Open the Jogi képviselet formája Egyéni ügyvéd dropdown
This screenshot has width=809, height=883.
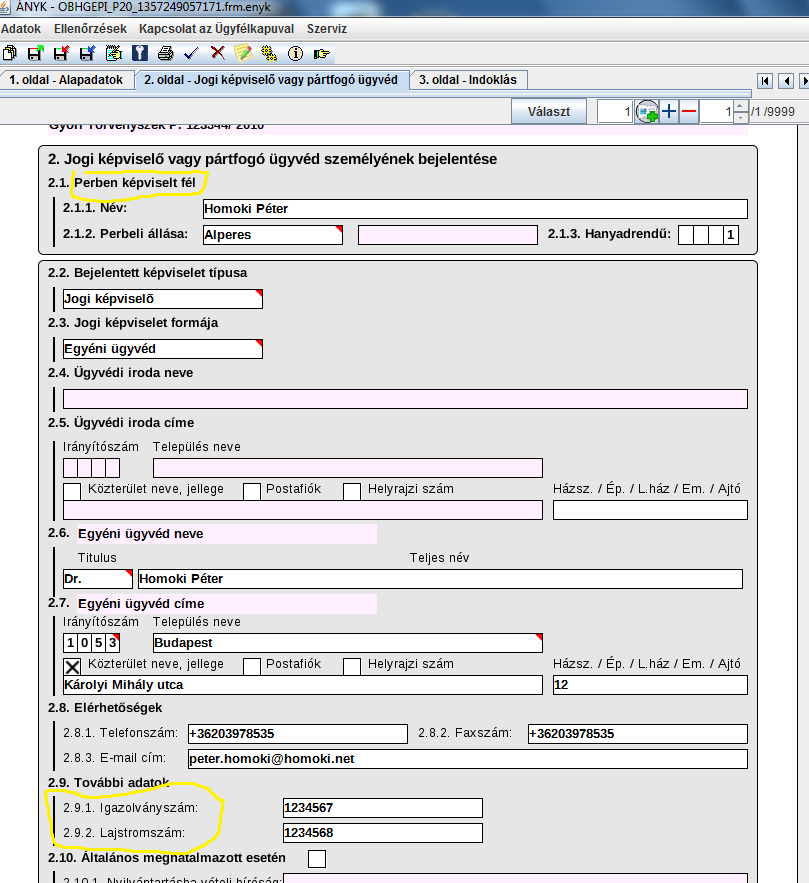tap(163, 349)
